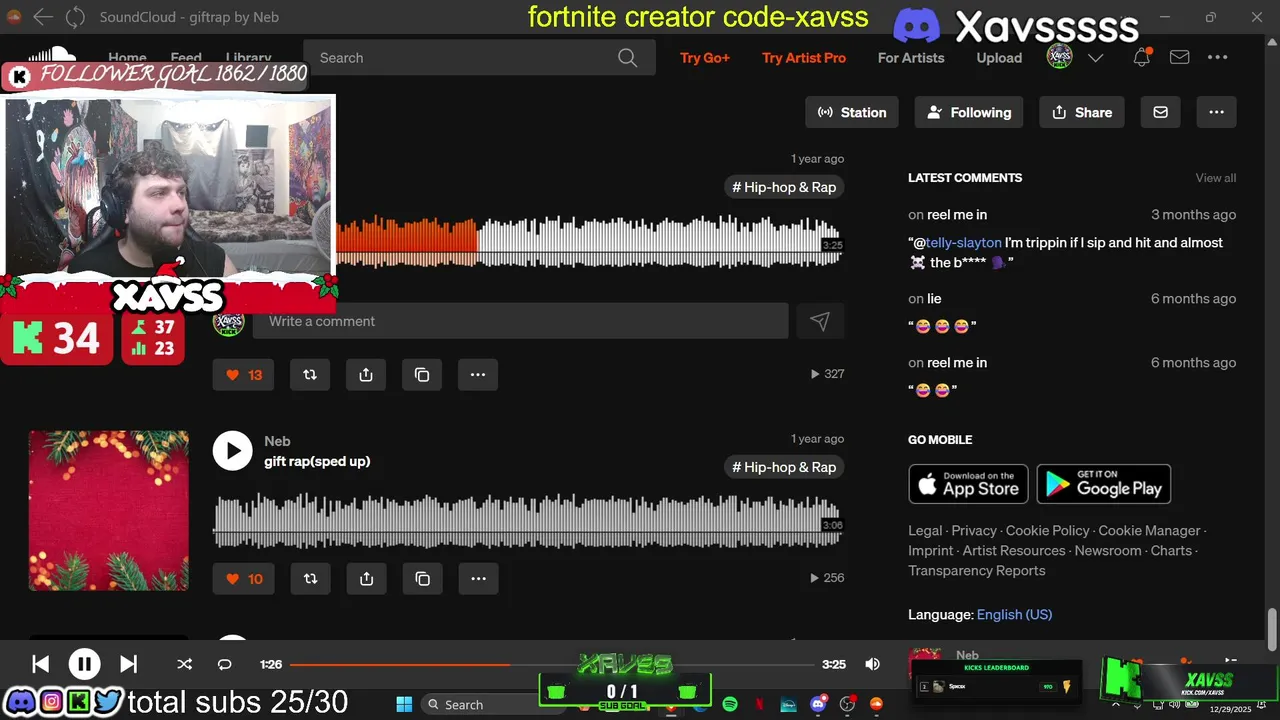Share the gift rap(sped up) track
1280x720 pixels.
point(366,578)
